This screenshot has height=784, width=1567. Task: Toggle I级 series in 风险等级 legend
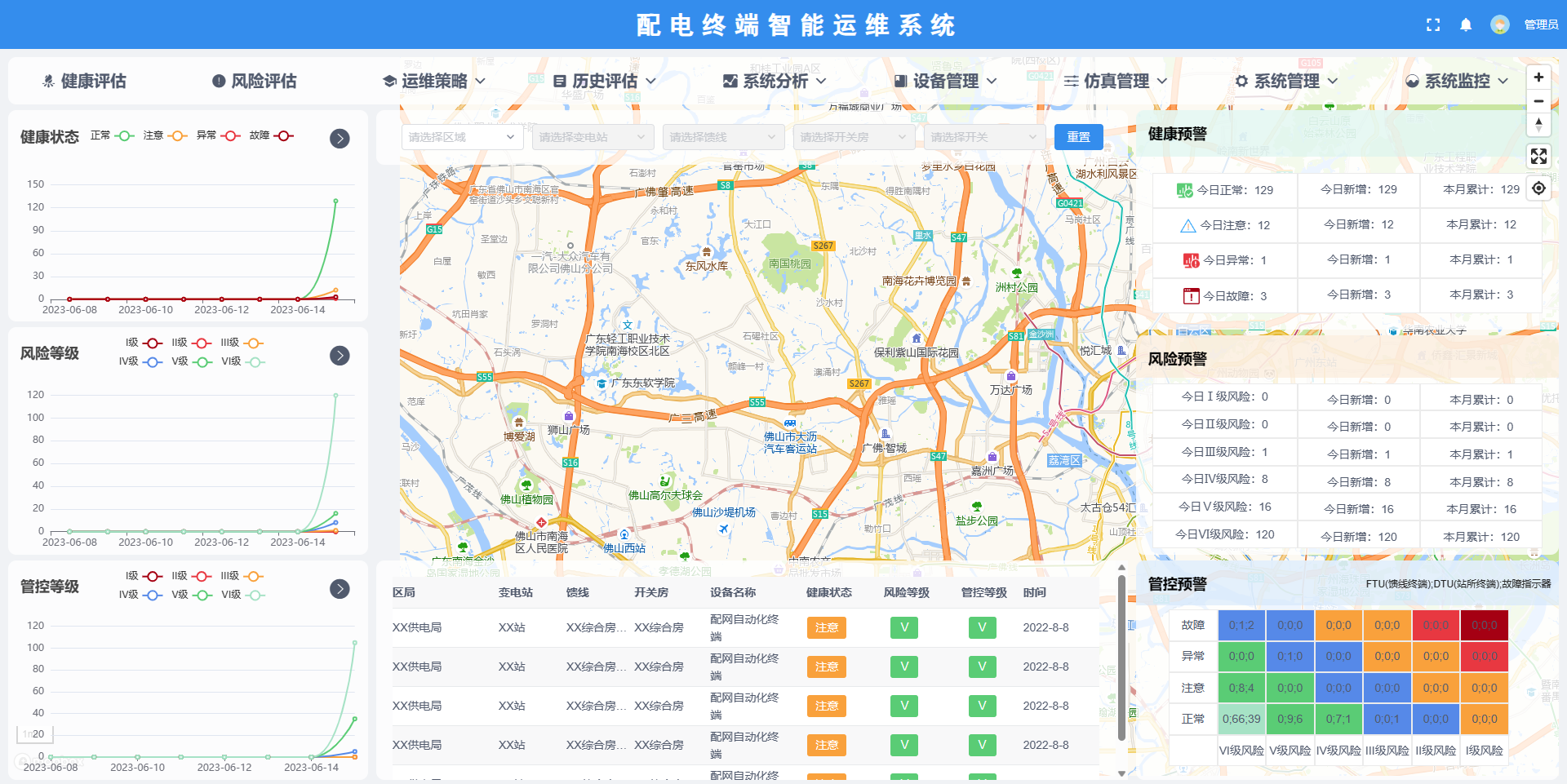(144, 343)
